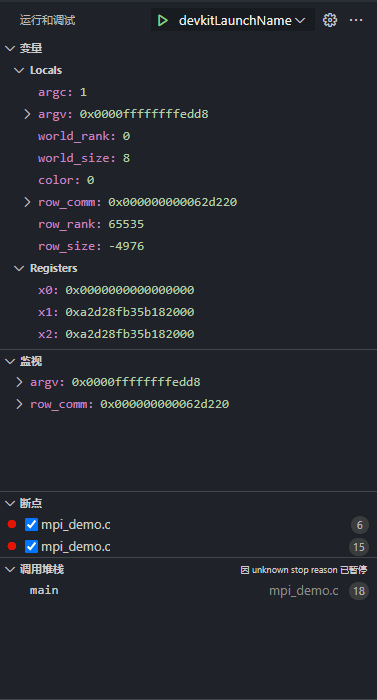
Task: Collapse the 断点 breakpoints section header
Action: 24,503
